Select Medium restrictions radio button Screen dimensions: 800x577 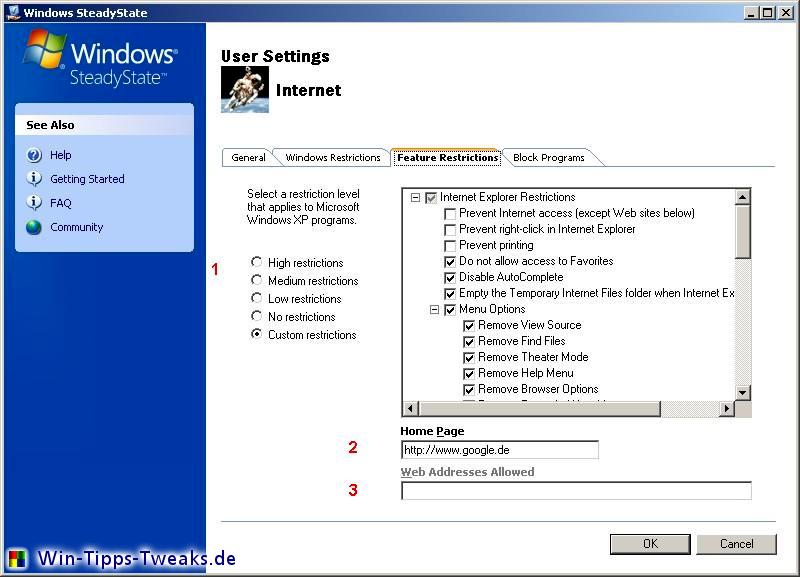point(257,280)
